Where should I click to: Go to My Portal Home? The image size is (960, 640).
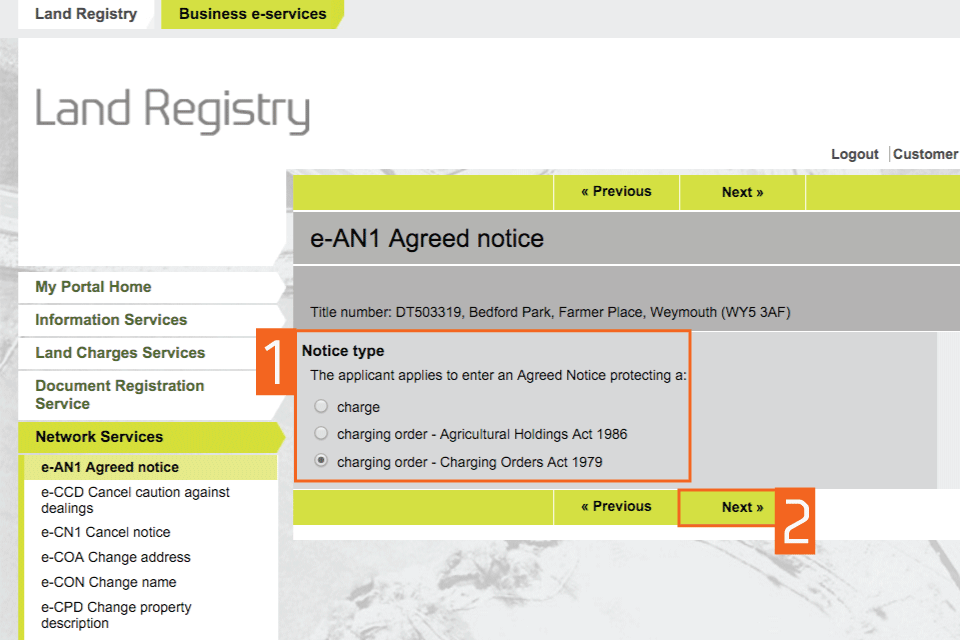[93, 287]
